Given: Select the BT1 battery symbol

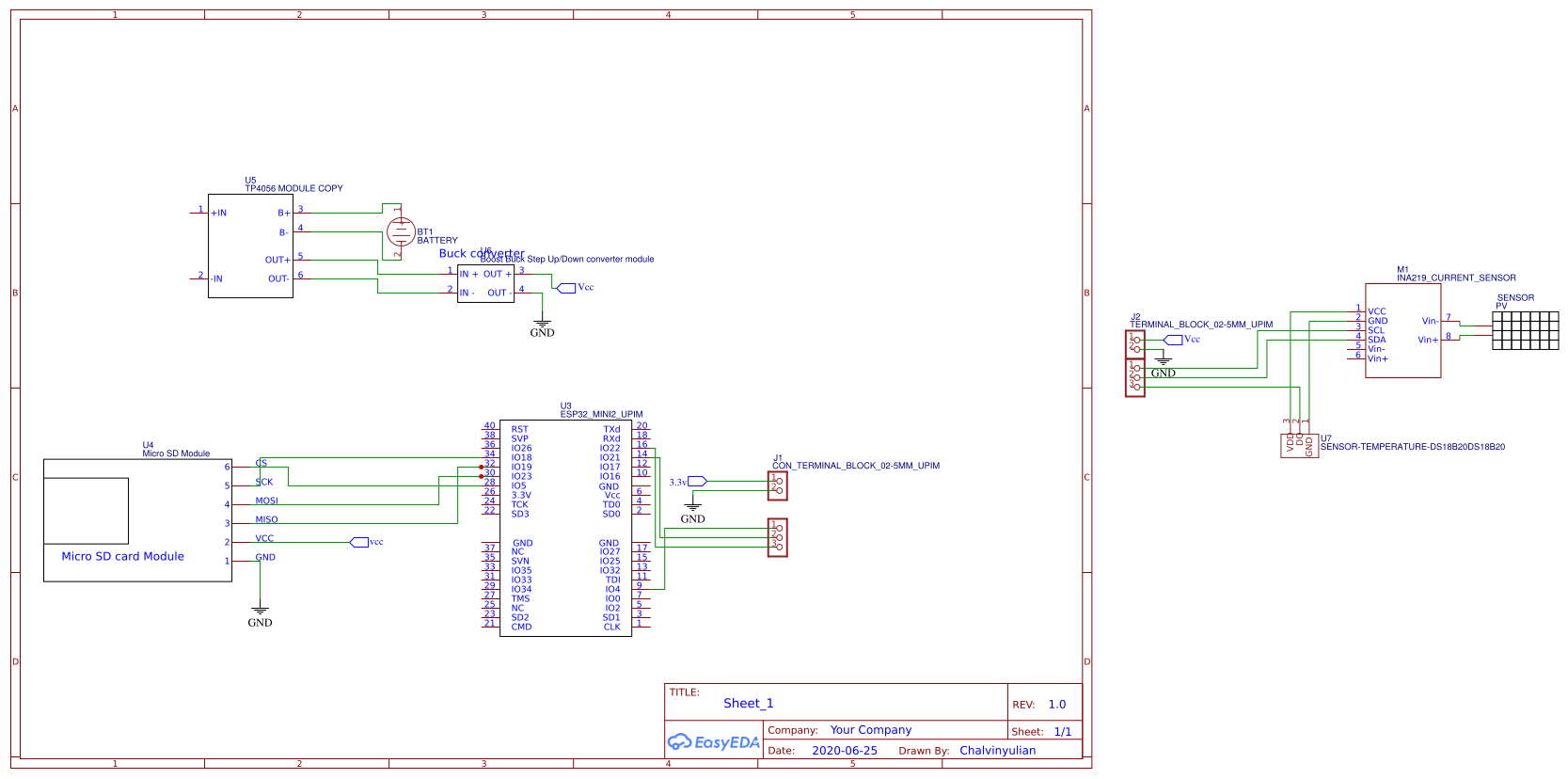Looking at the screenshot, I should (400, 231).
